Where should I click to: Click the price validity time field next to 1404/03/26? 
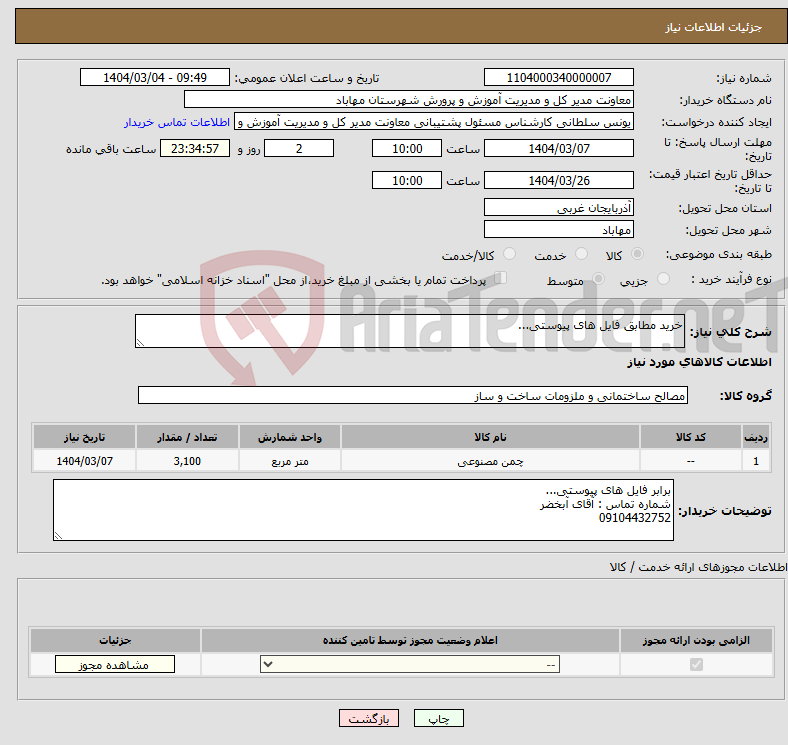(x=407, y=180)
